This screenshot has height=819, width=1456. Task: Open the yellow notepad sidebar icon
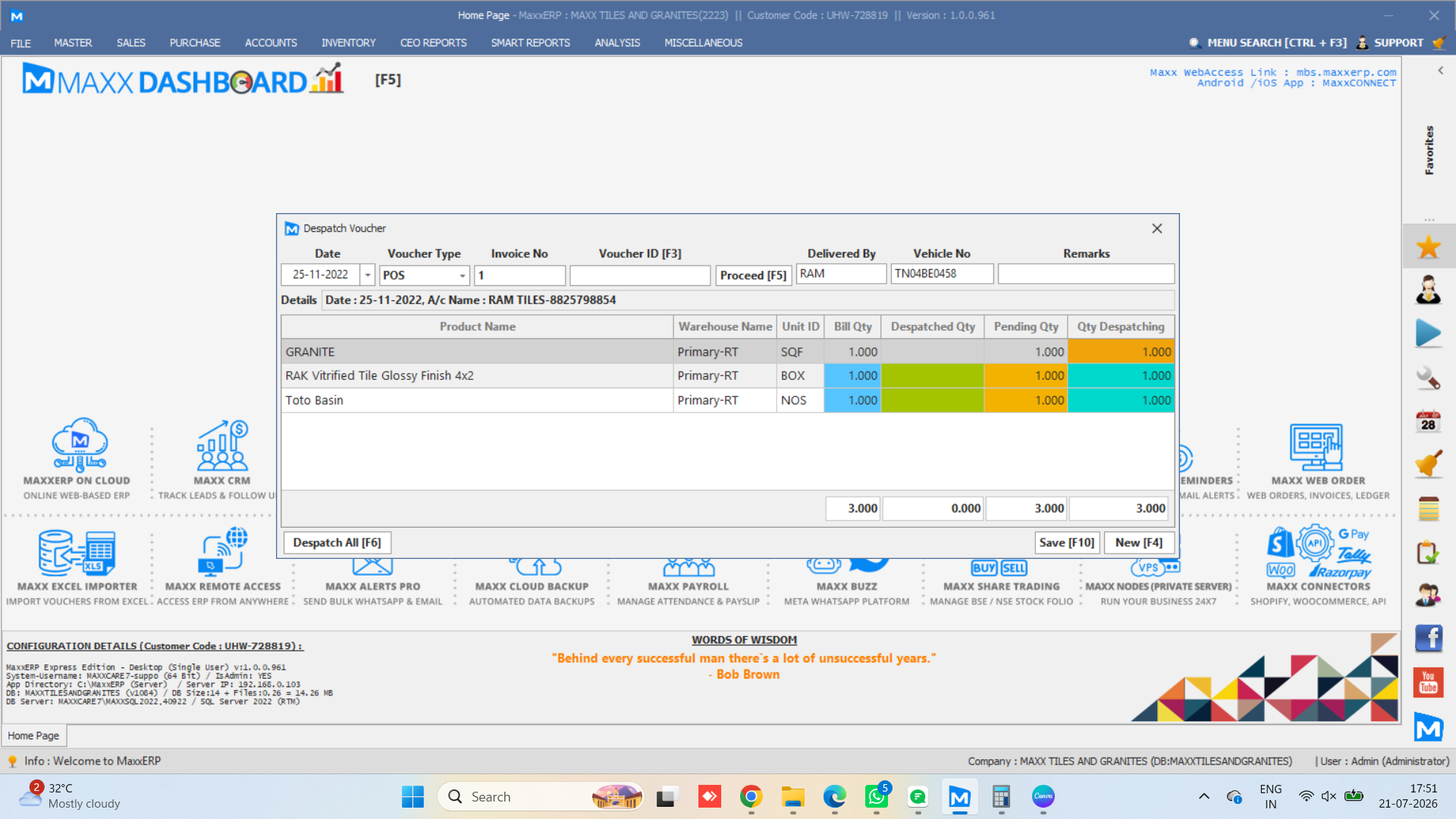tap(1428, 509)
